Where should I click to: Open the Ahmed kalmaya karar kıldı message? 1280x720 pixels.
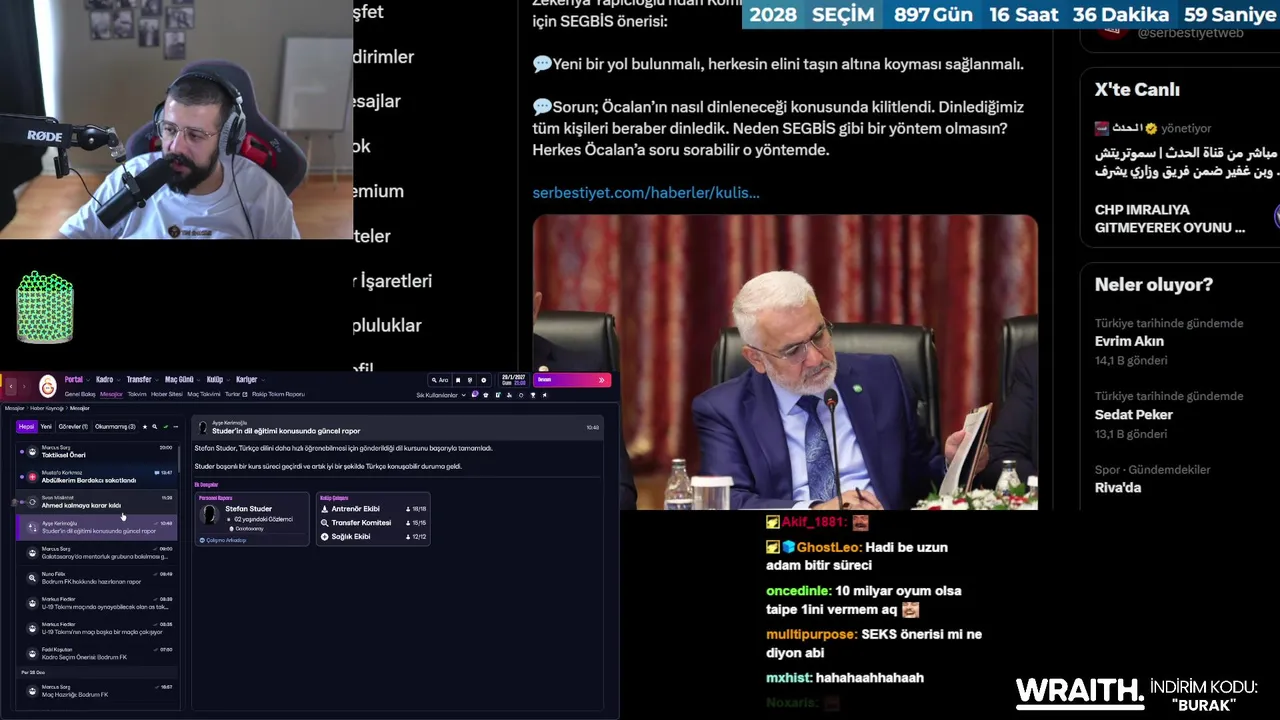pos(97,502)
